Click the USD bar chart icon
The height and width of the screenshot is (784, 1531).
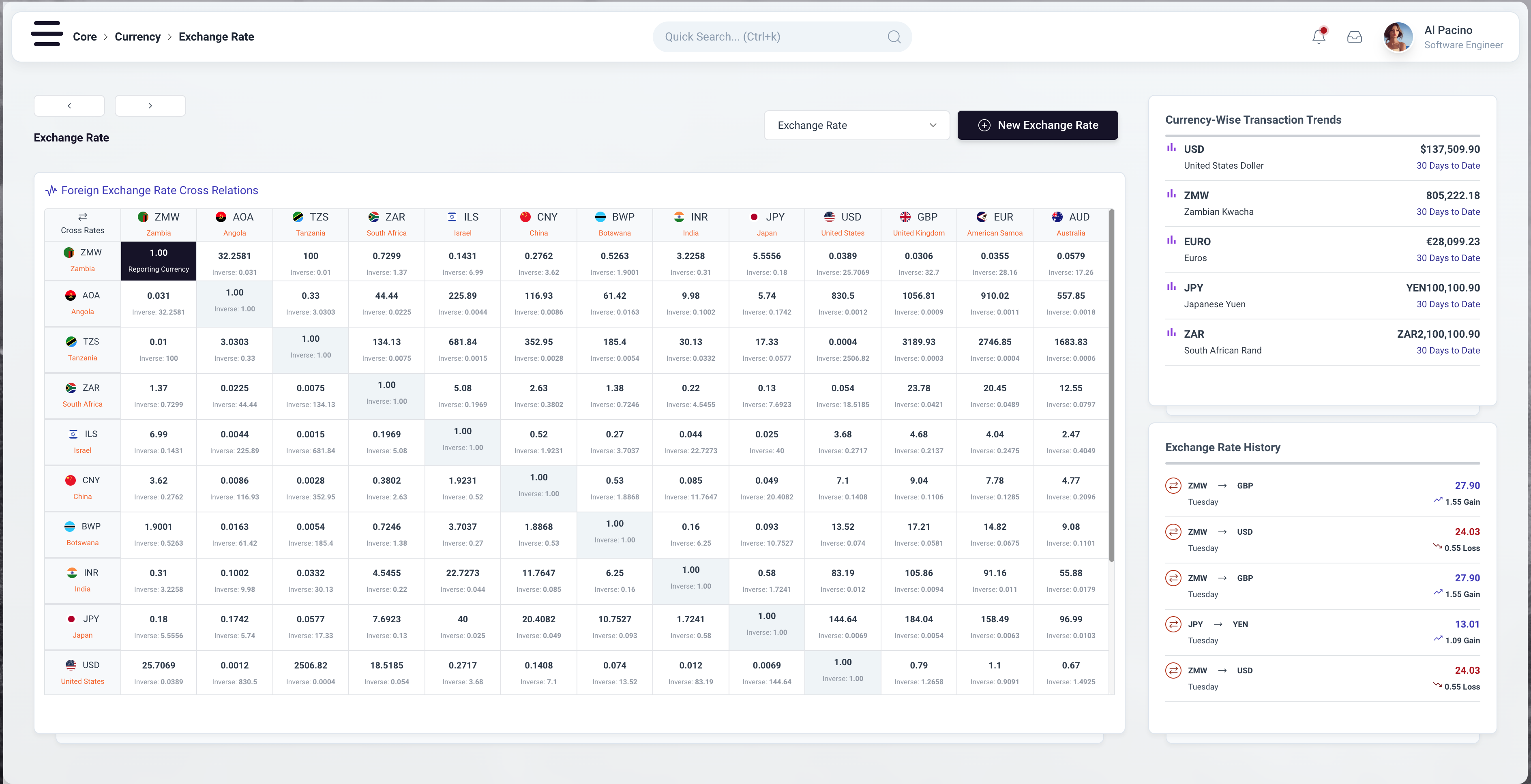tap(1171, 148)
